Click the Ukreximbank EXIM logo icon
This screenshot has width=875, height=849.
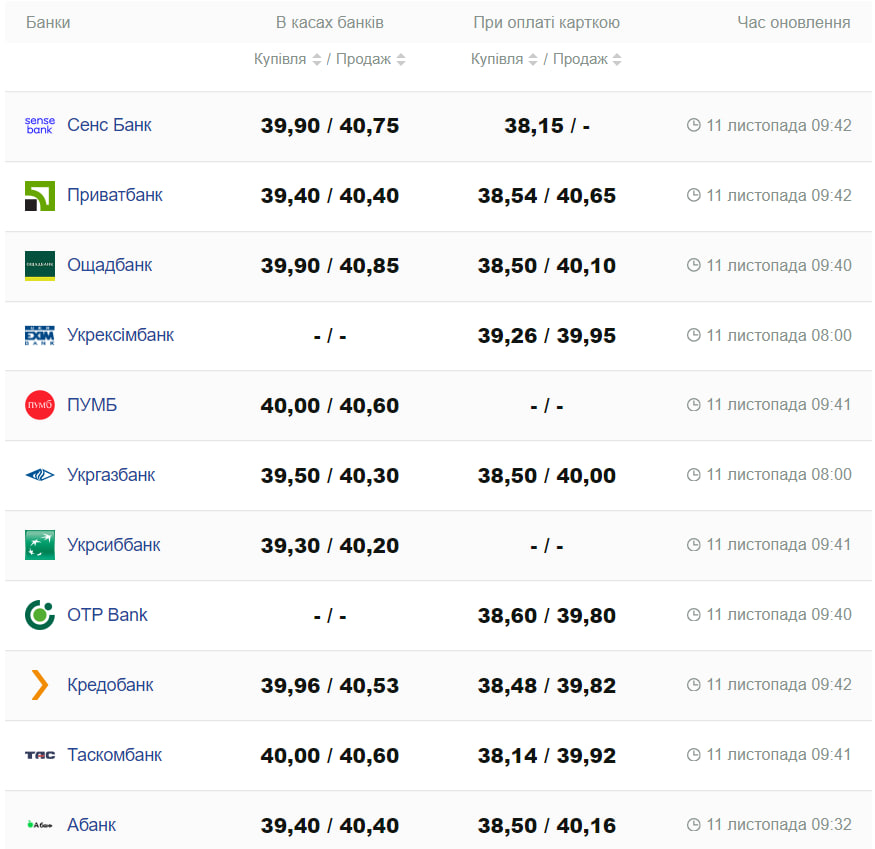(40, 336)
